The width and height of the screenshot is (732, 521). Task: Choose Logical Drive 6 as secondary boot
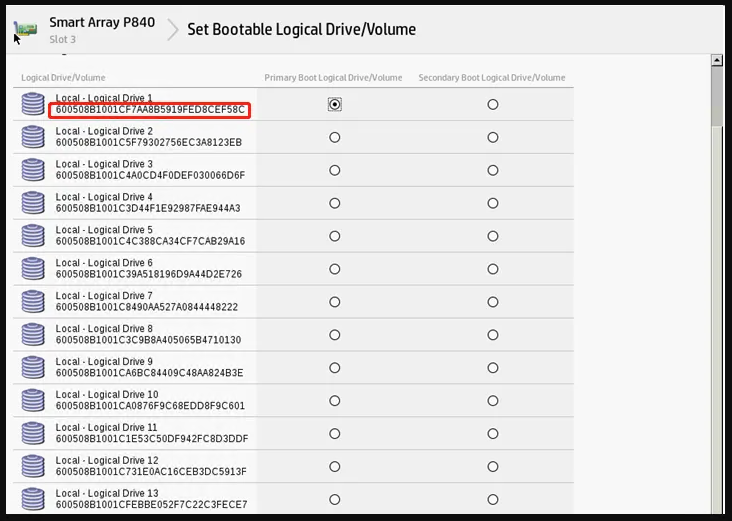click(x=493, y=269)
